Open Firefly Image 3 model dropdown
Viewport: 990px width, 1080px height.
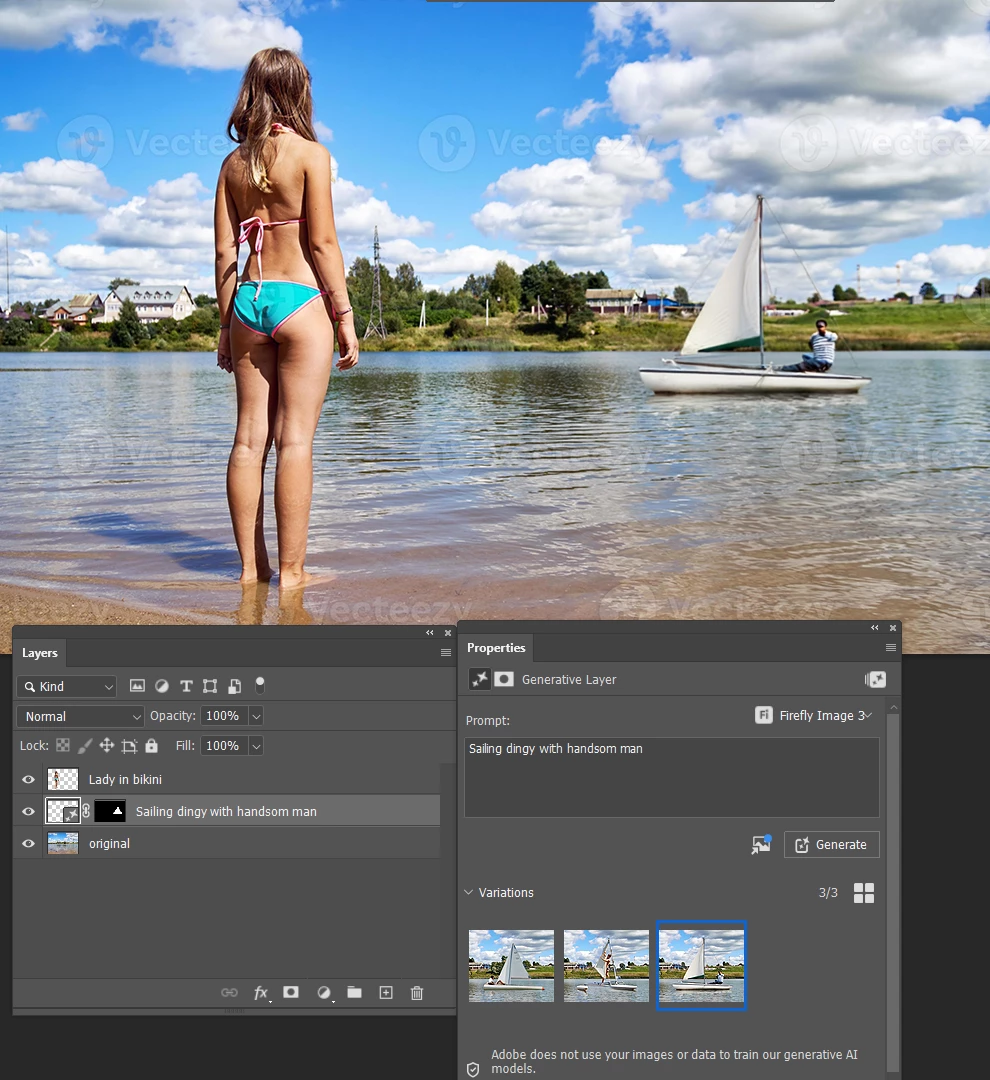click(x=814, y=715)
